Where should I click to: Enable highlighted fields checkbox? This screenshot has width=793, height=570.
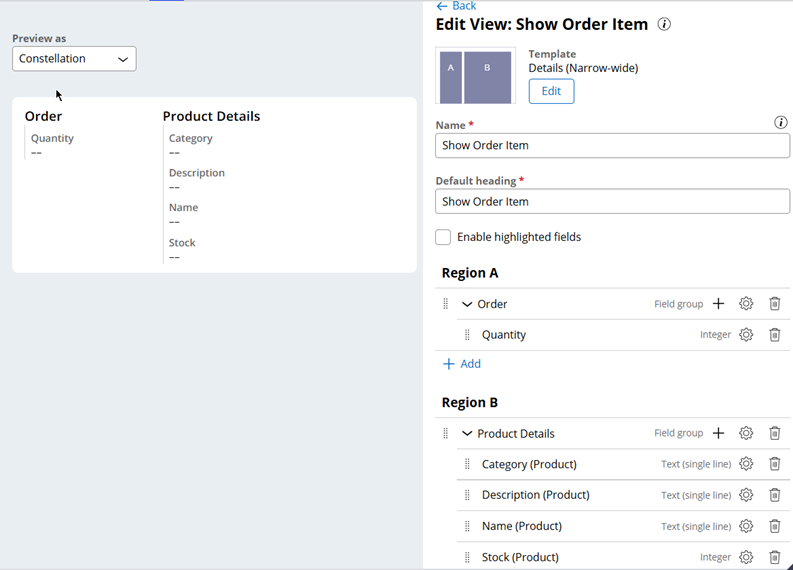coord(443,237)
